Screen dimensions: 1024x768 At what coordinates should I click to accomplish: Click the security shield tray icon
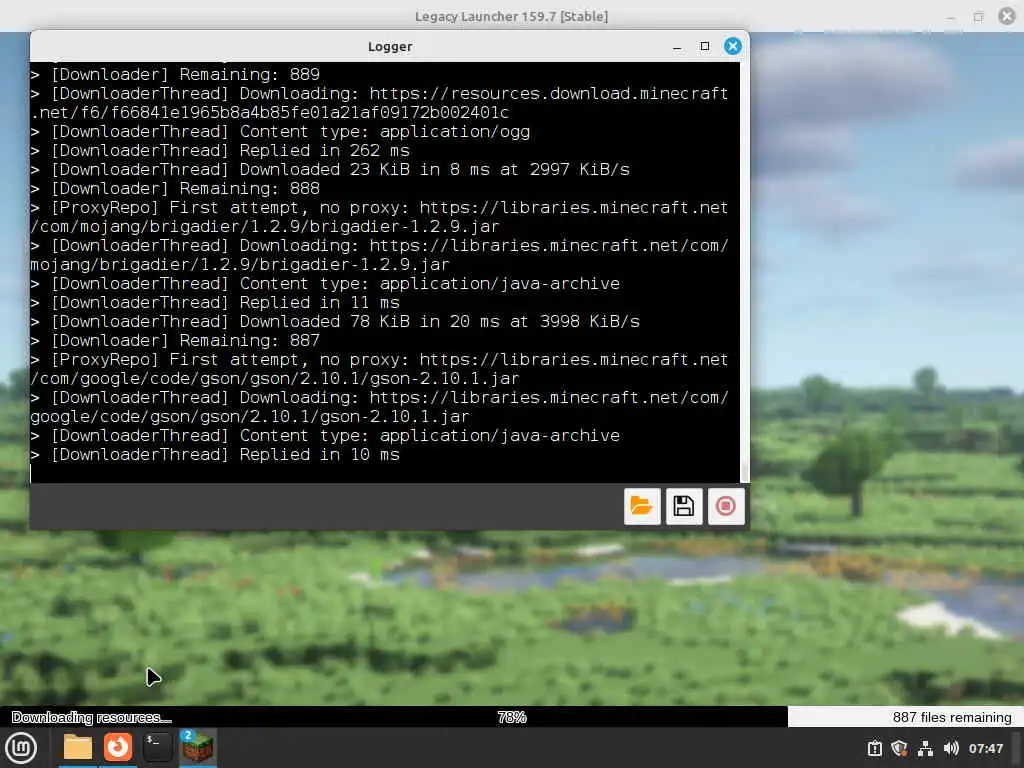[x=899, y=748]
